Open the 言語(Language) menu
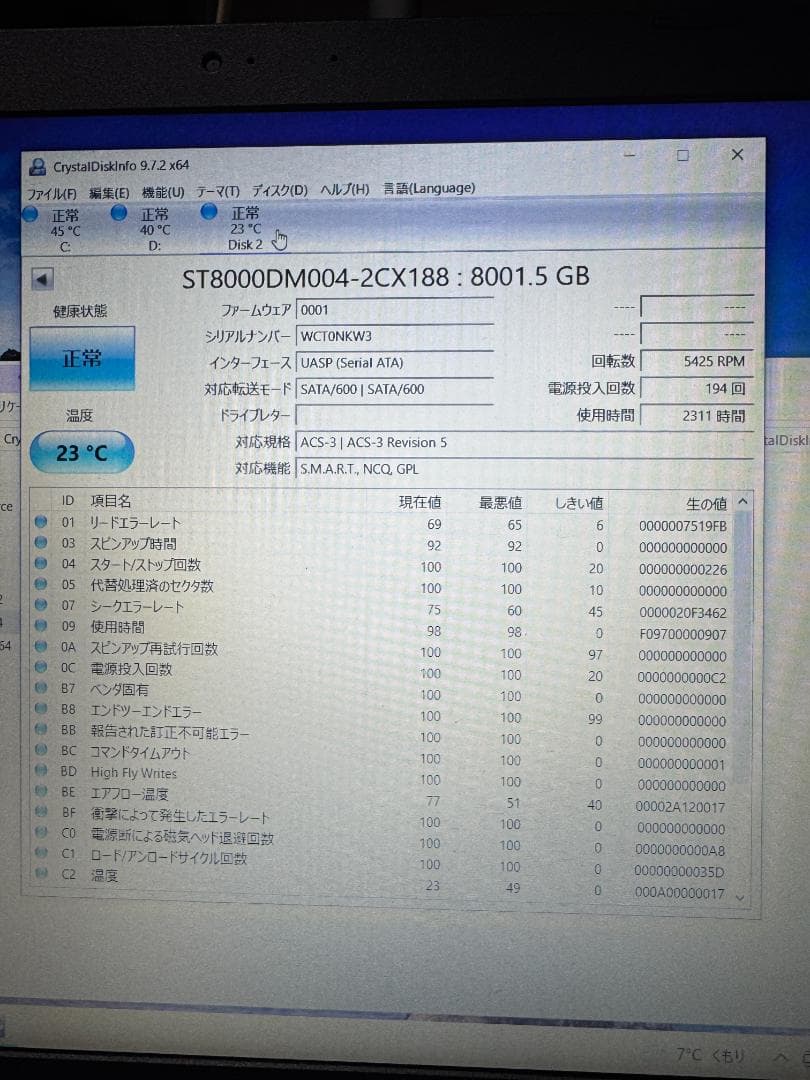This screenshot has width=810, height=1080. 429,188
